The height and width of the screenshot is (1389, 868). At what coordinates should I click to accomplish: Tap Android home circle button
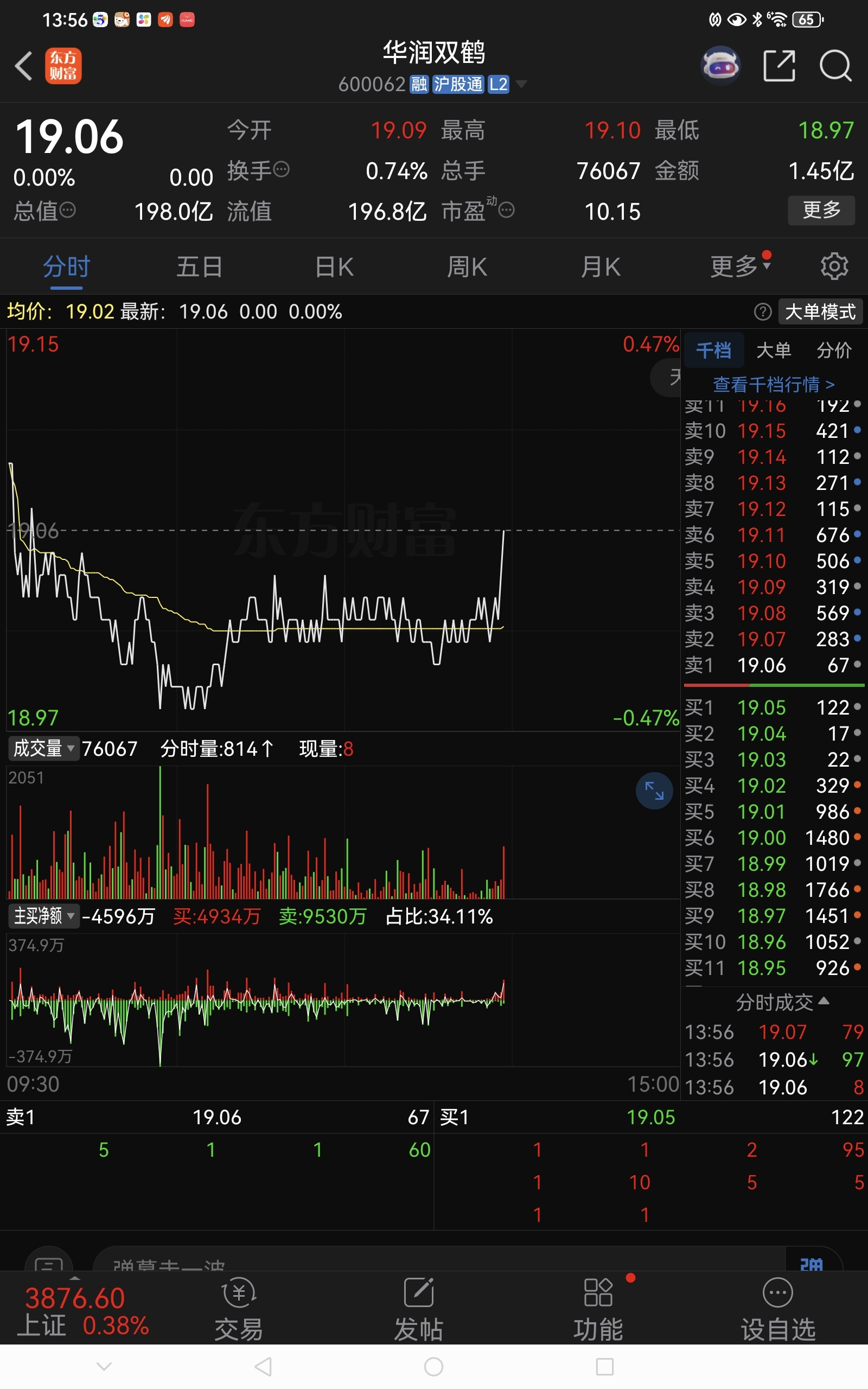433,1367
